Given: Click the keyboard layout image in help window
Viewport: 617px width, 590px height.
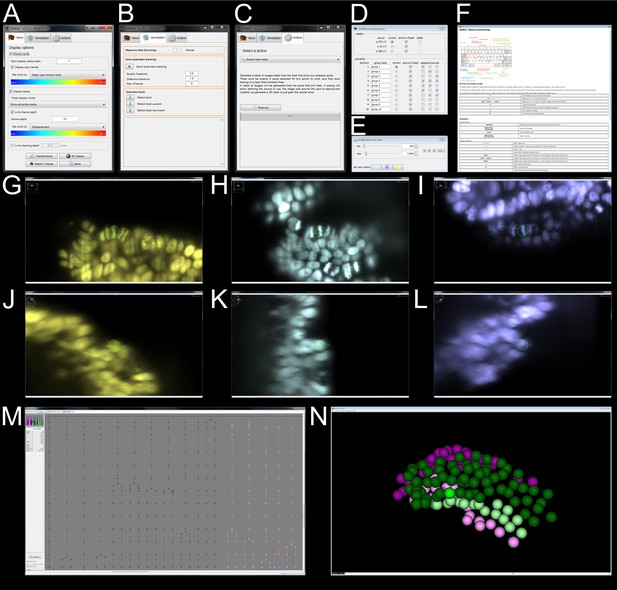Looking at the screenshot, I should 486,56.
